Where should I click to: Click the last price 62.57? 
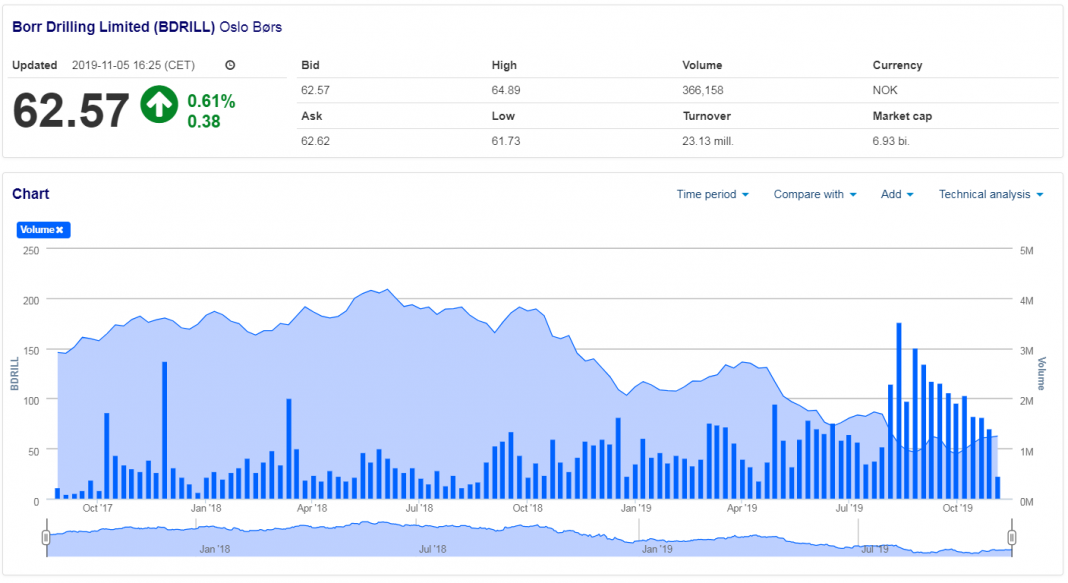[x=71, y=110]
